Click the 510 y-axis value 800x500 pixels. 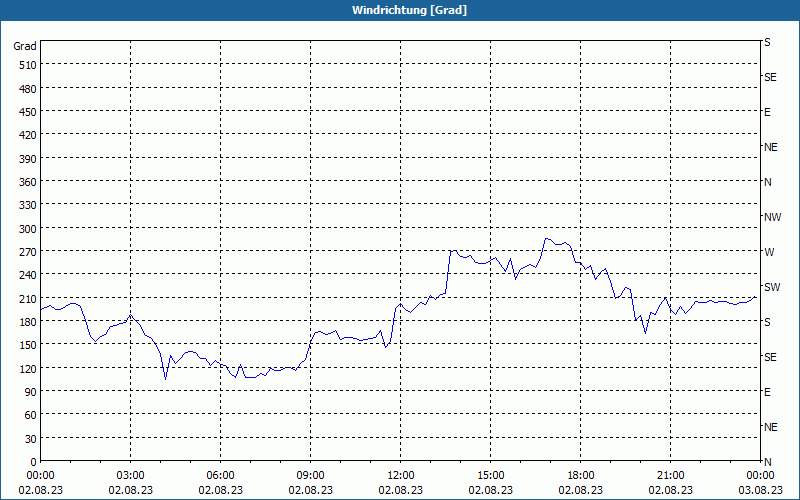[x=28, y=65]
